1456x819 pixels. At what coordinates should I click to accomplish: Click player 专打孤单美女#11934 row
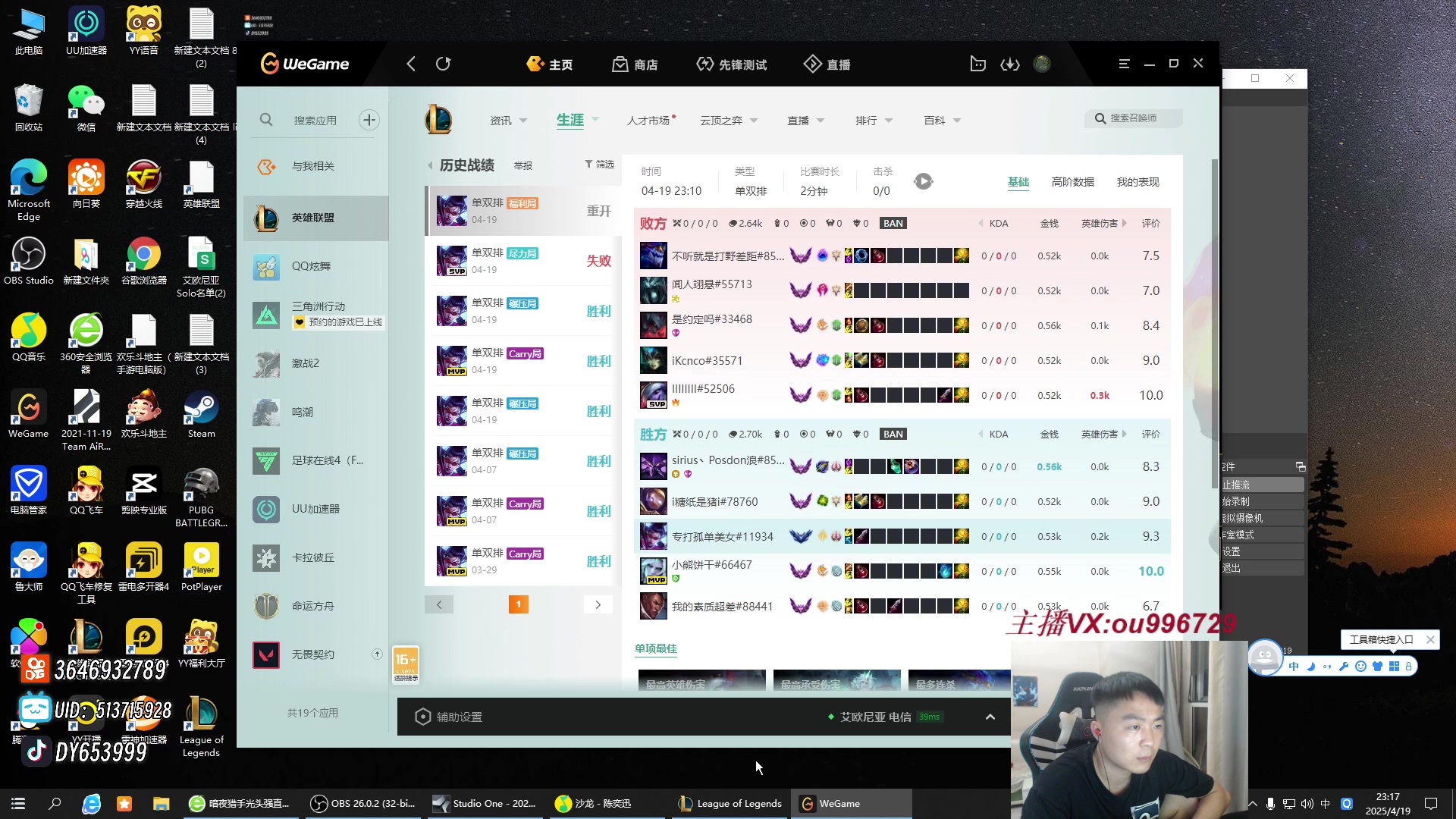[x=902, y=537]
